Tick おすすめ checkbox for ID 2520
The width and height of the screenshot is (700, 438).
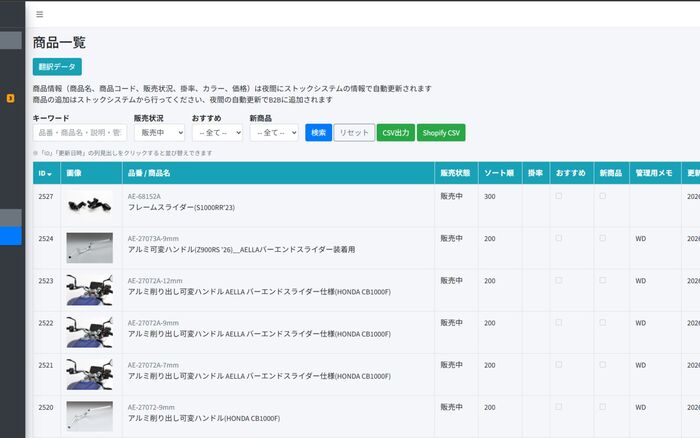pos(558,407)
